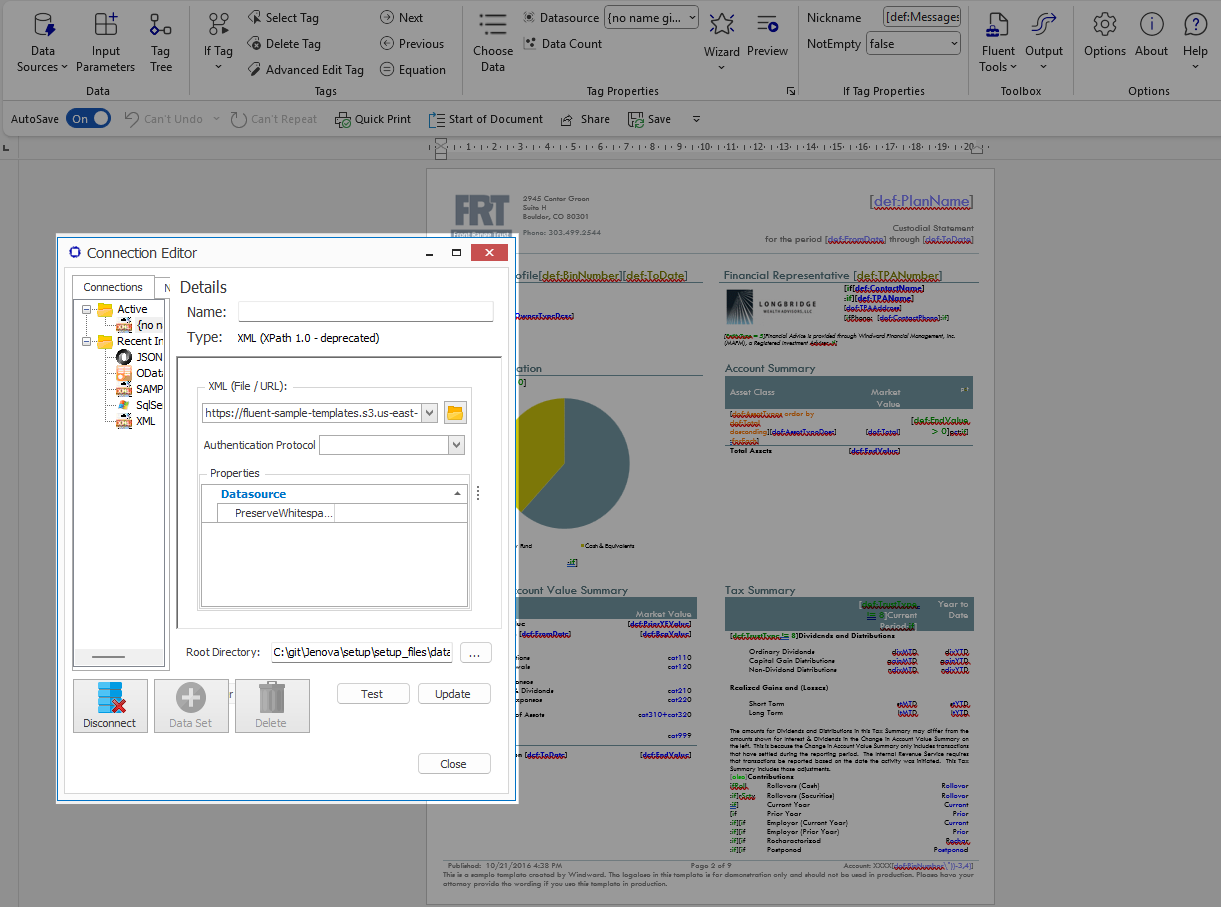Viewport: 1221px width, 907px height.
Task: Open the XML File / URL dropdown
Action: [x=430, y=412]
